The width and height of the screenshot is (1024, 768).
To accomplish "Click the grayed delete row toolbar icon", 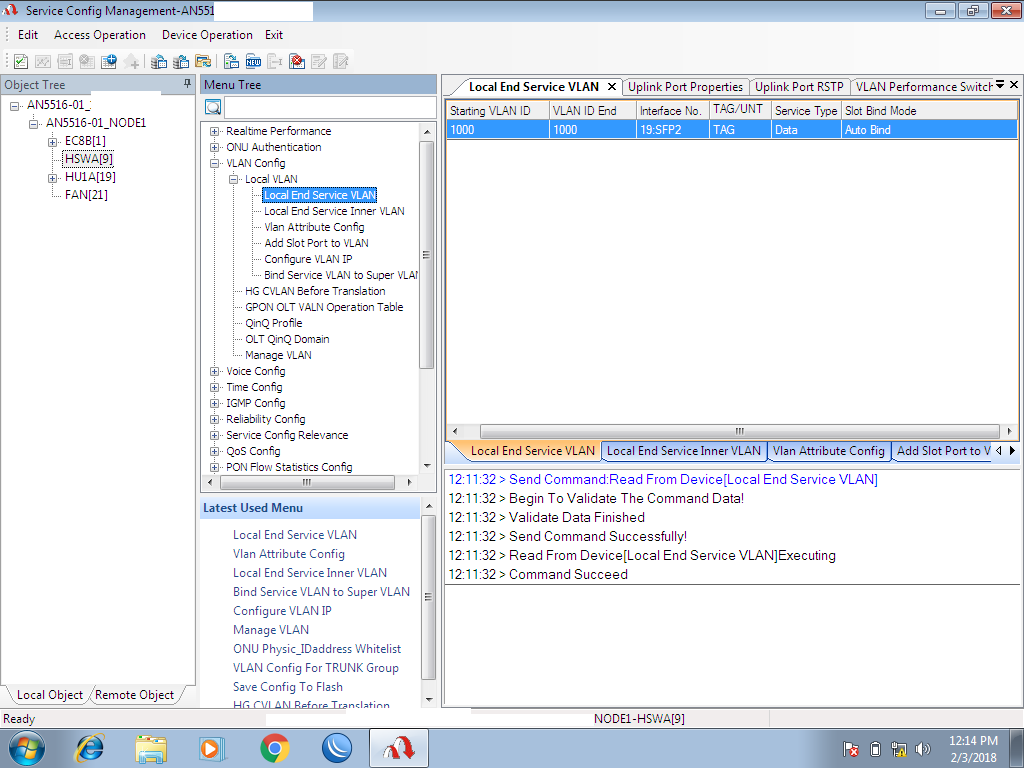I will pos(87,61).
